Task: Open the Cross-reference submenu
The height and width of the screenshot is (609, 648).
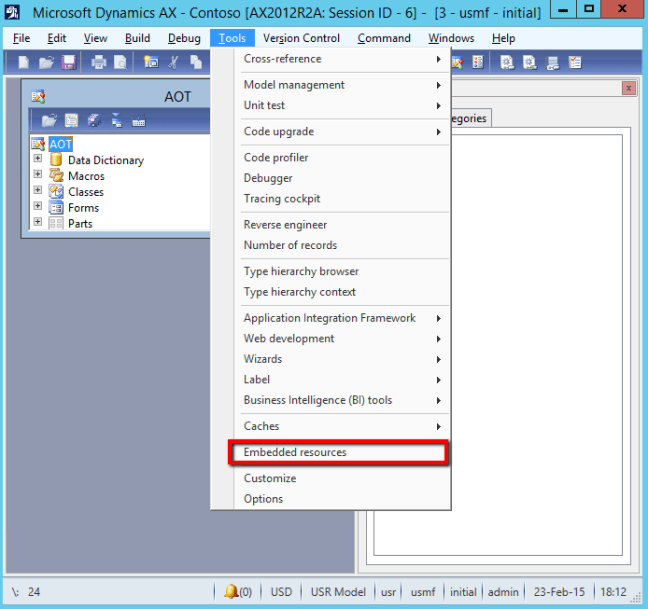Action: pos(342,59)
